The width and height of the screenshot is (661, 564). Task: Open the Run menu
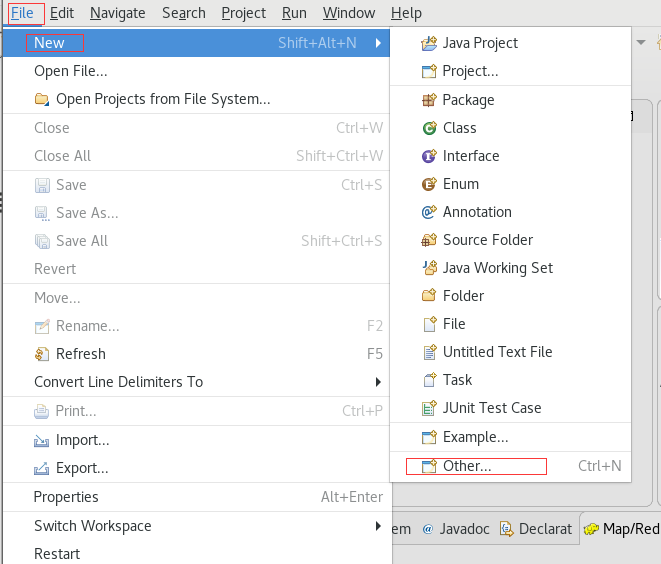tap(294, 13)
